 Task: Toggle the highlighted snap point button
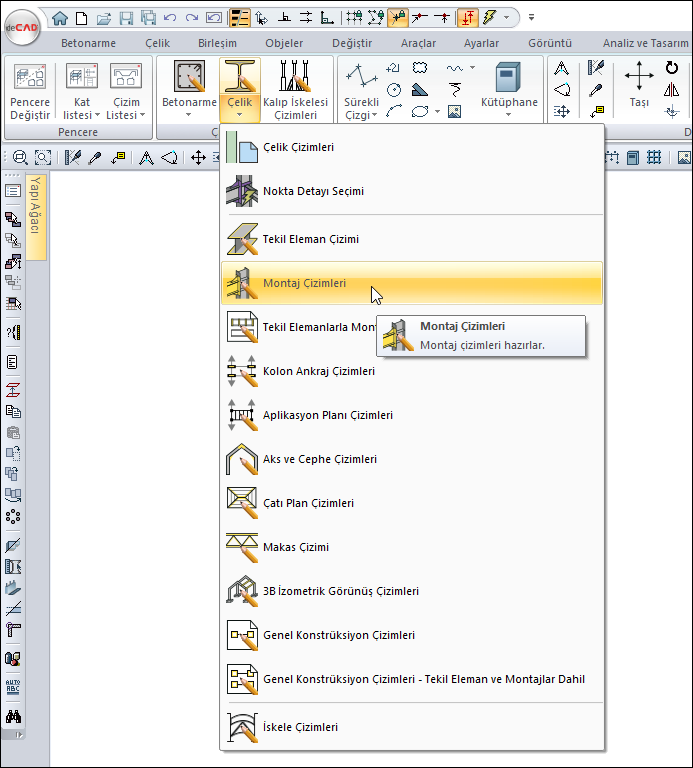pyautogui.click(x=397, y=17)
